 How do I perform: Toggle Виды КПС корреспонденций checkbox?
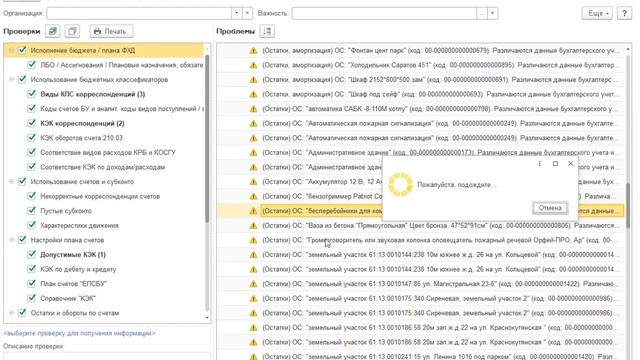click(x=31, y=94)
